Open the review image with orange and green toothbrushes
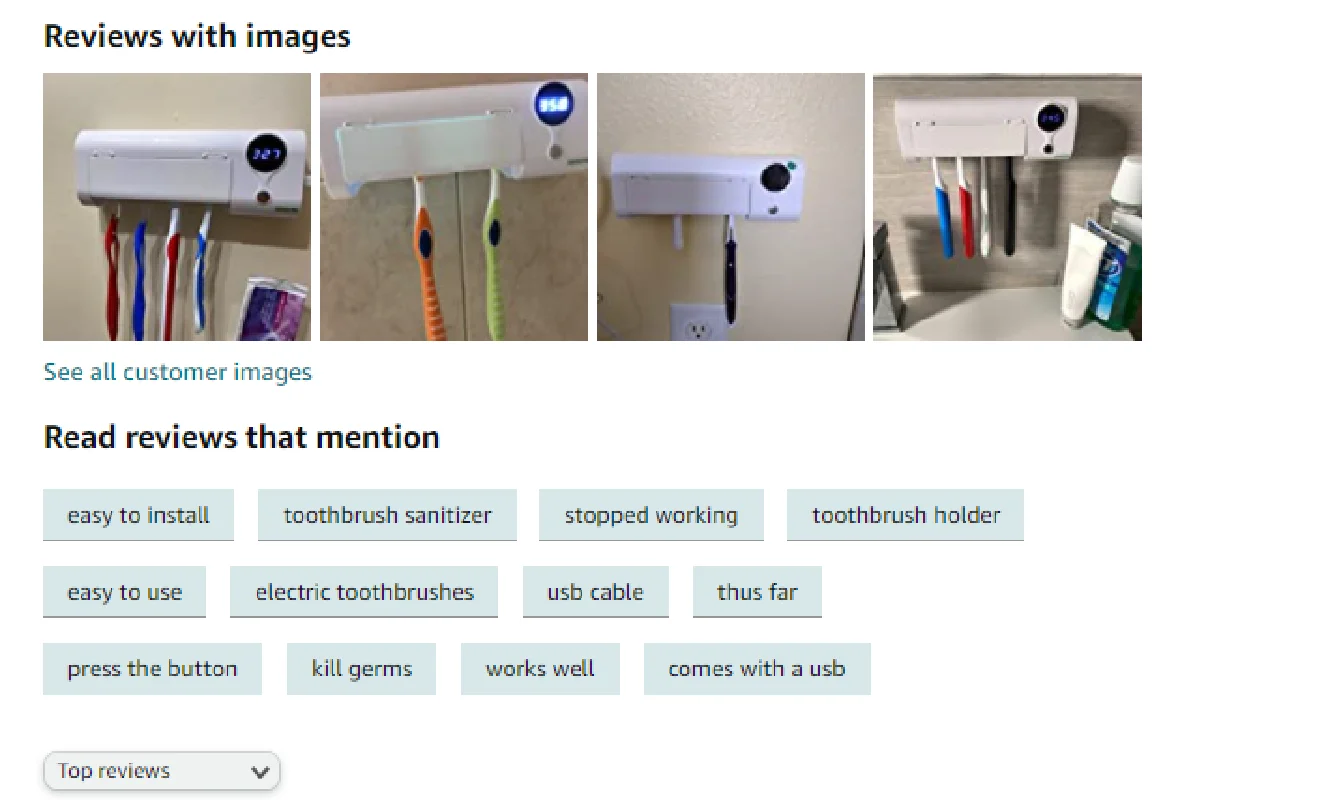This screenshot has width=1326, height=800. (454, 207)
